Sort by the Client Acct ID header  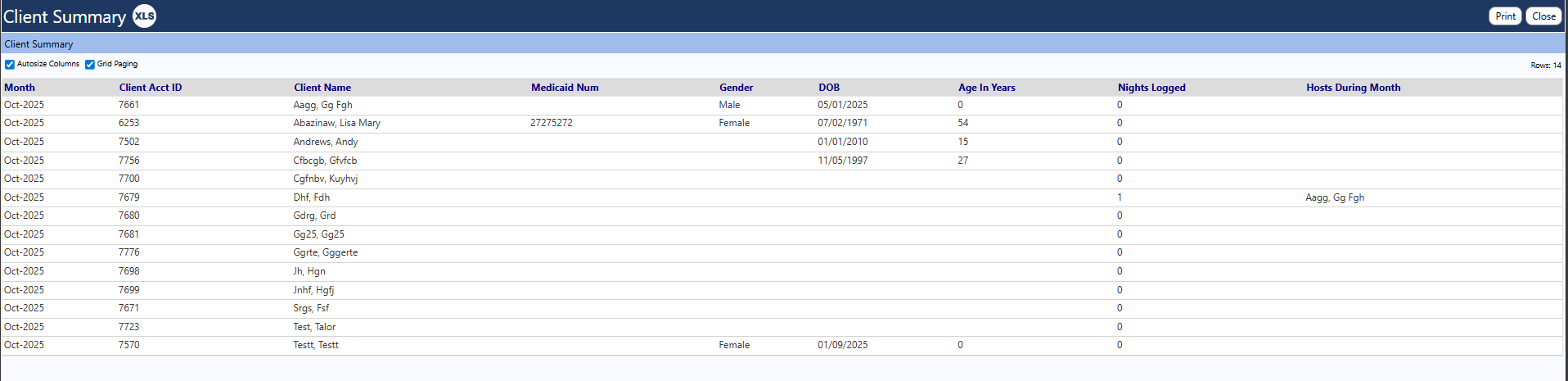pyautogui.click(x=151, y=88)
